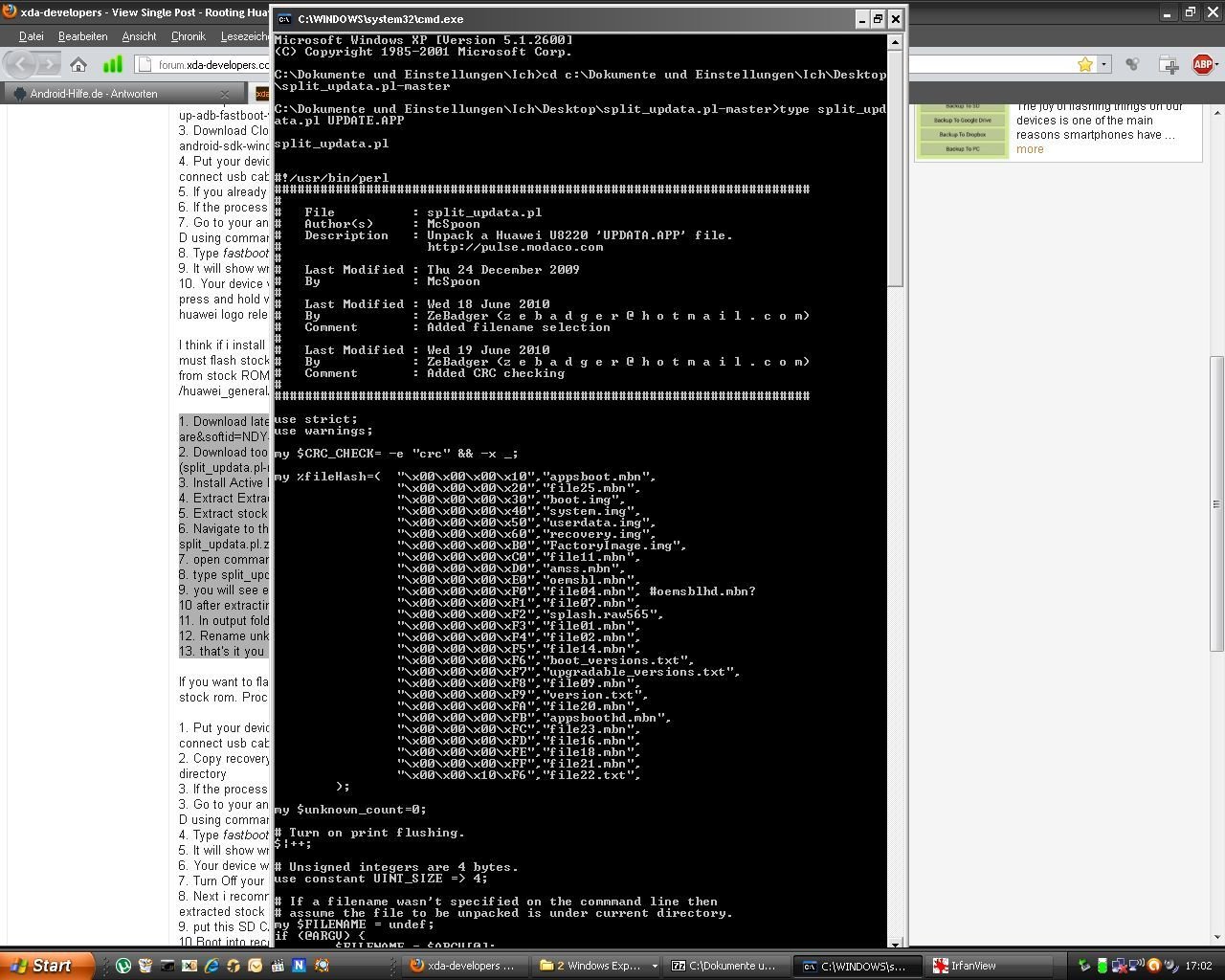Go to the Firefox home page icon
Image resolution: width=1225 pixels, height=980 pixels.
point(79,64)
